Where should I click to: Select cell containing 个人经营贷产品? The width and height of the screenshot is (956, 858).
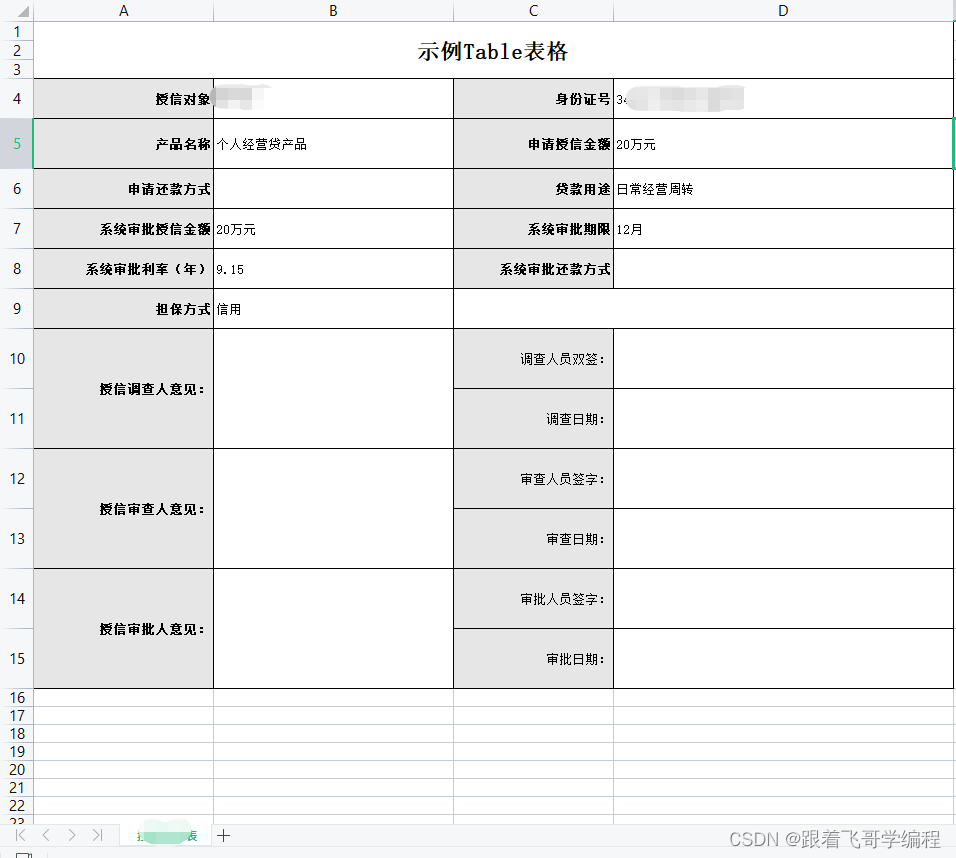tap(333, 144)
